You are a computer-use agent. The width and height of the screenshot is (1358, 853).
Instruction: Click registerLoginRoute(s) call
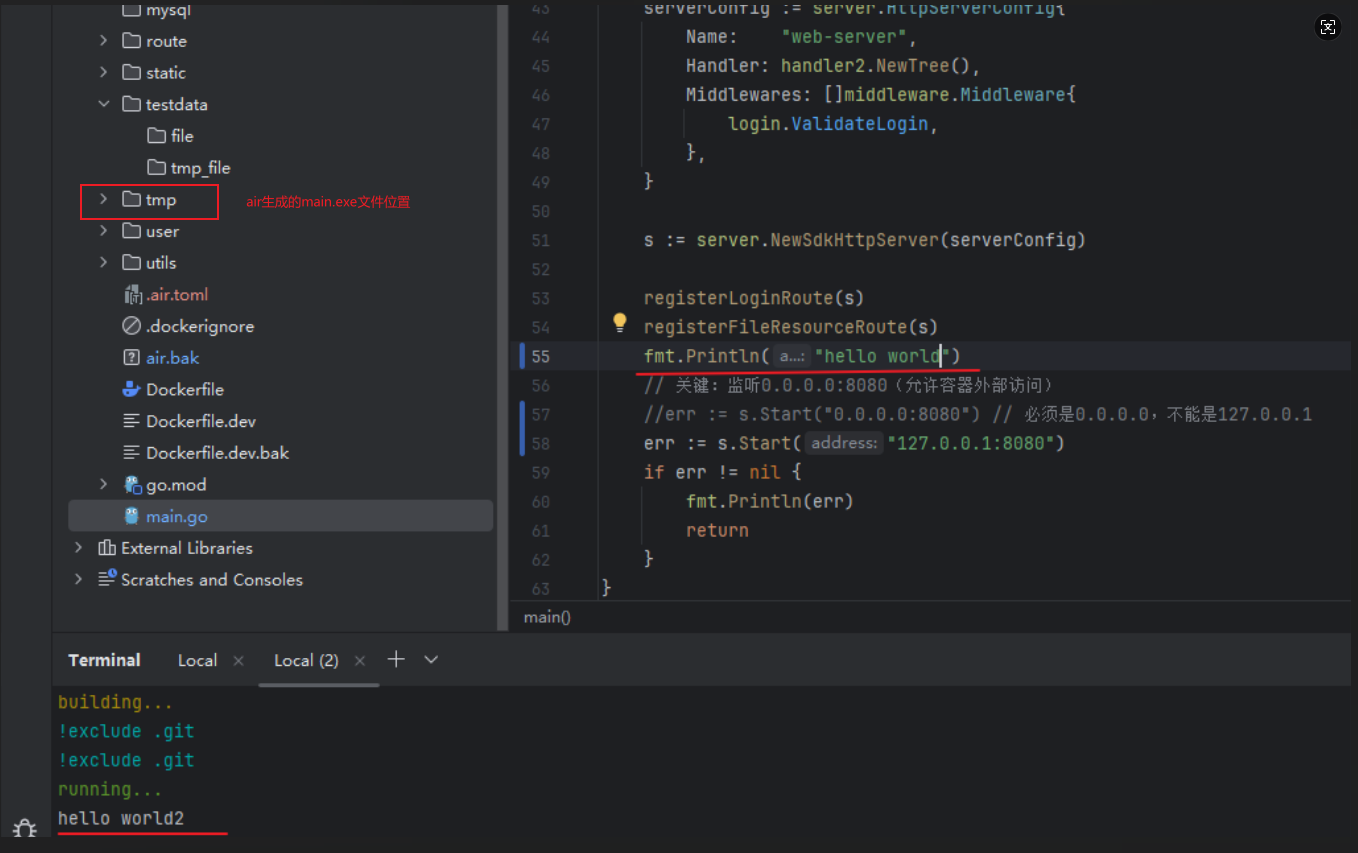point(754,298)
